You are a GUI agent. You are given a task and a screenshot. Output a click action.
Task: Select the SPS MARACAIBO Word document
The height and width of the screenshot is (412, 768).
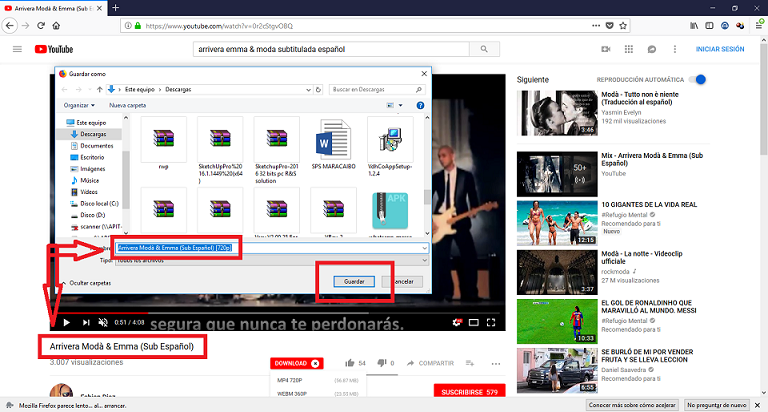(x=333, y=144)
